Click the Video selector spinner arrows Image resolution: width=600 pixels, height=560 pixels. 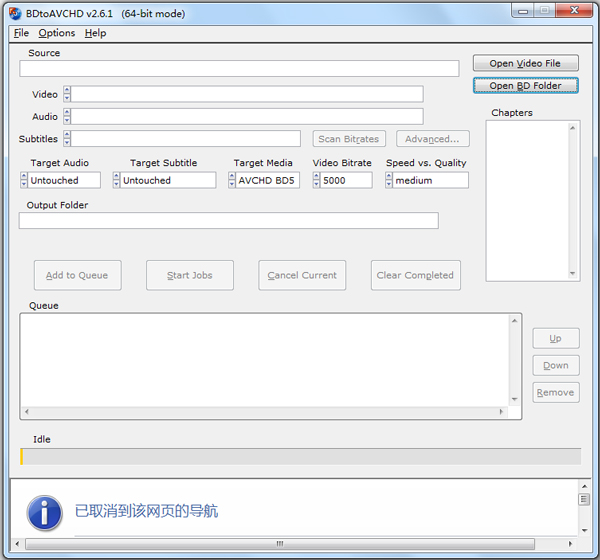[67, 94]
